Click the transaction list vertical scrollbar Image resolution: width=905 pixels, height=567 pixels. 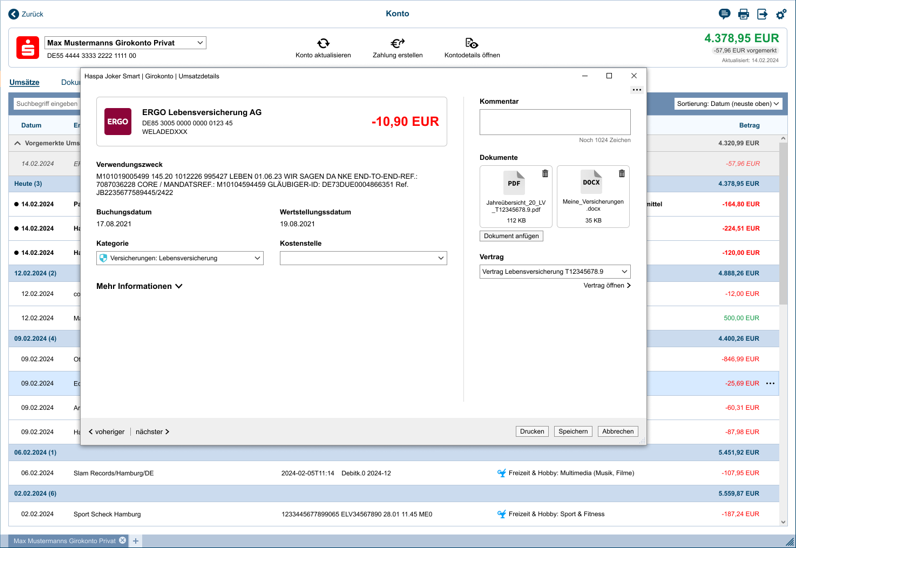[783, 223]
